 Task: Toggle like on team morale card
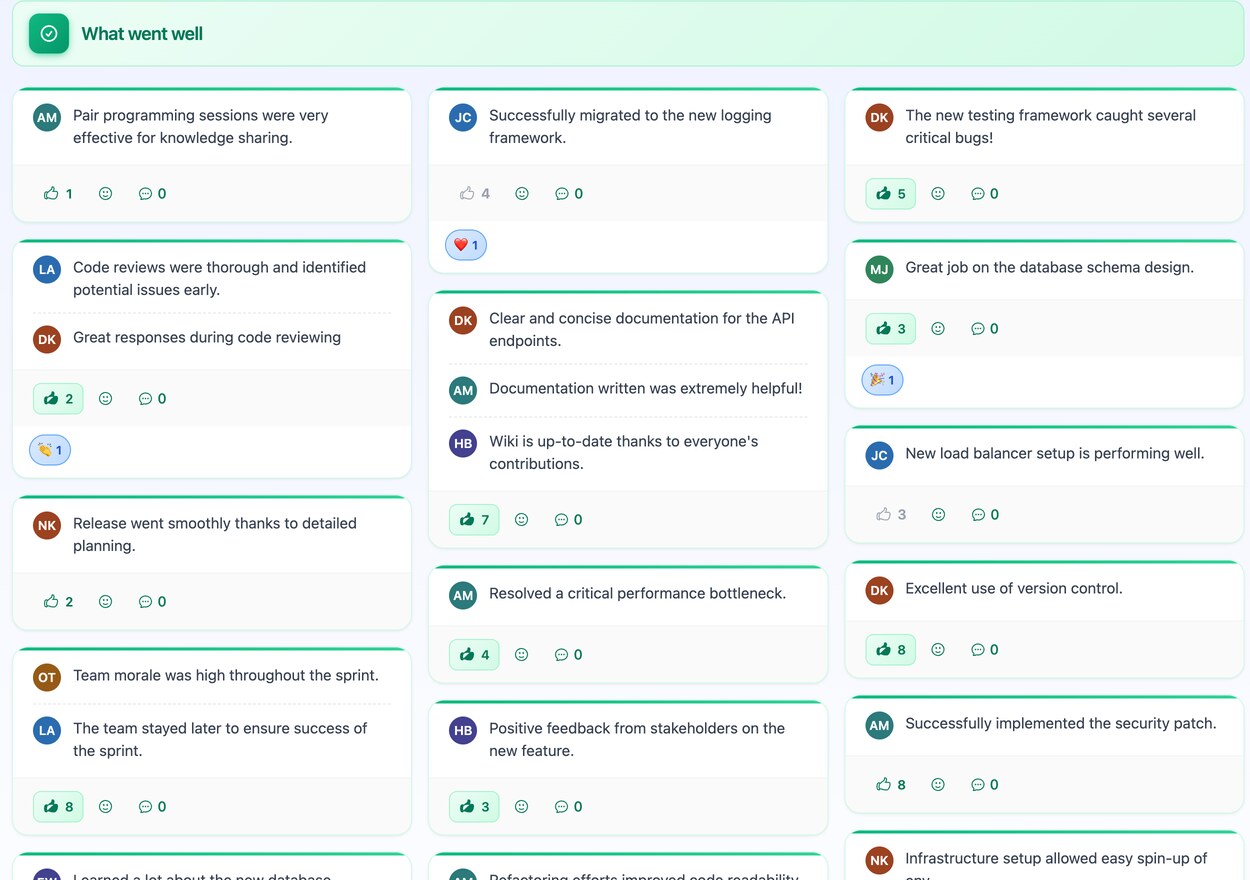click(x=58, y=807)
